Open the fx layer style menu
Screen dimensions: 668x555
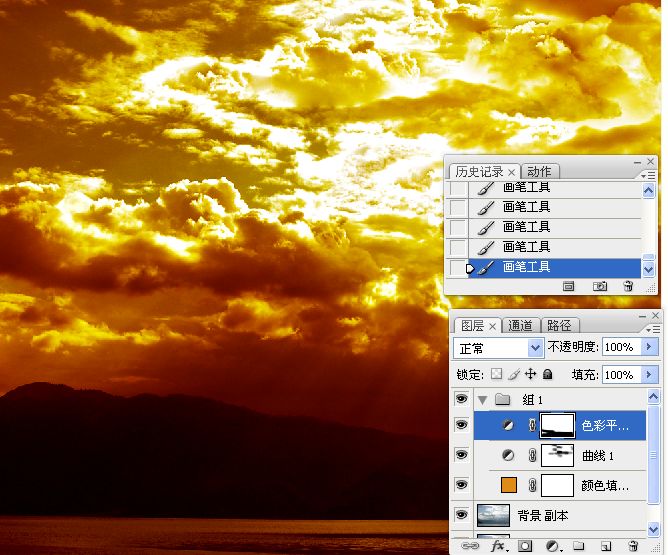tap(498, 546)
